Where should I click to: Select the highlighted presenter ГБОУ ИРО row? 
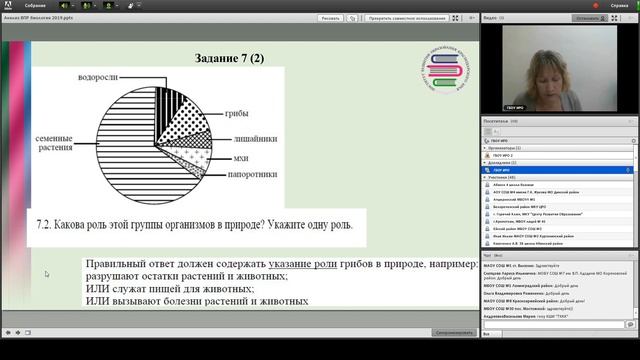[x=558, y=170]
